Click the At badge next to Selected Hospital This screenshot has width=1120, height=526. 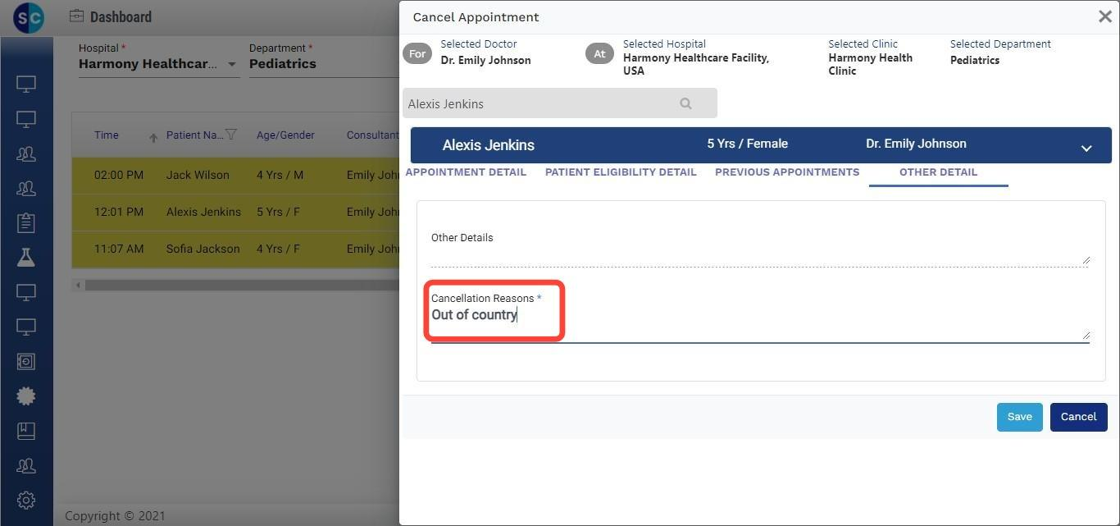click(599, 54)
